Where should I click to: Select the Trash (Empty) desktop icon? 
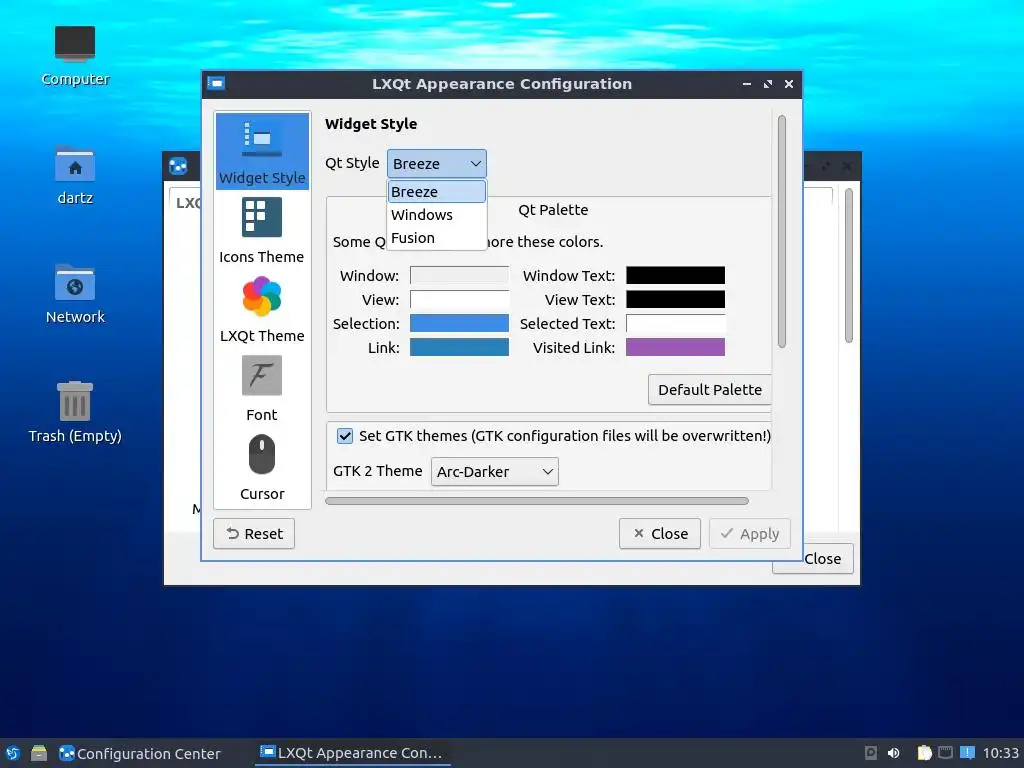coord(75,412)
